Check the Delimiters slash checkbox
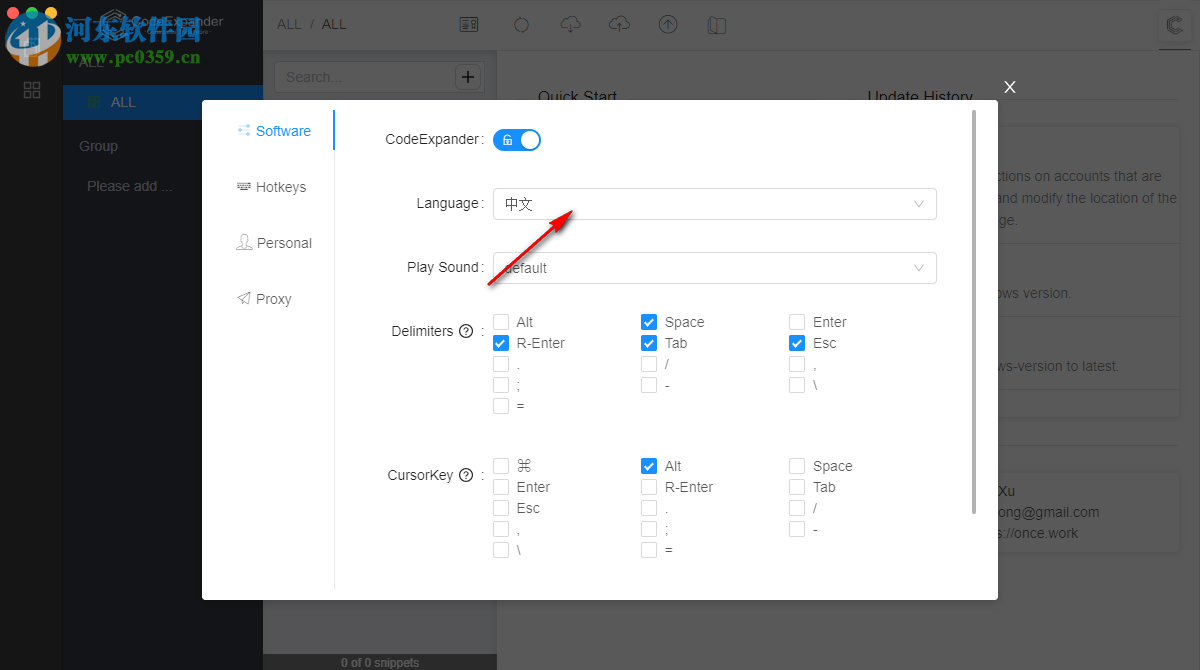This screenshot has height=670, width=1200. click(649, 364)
